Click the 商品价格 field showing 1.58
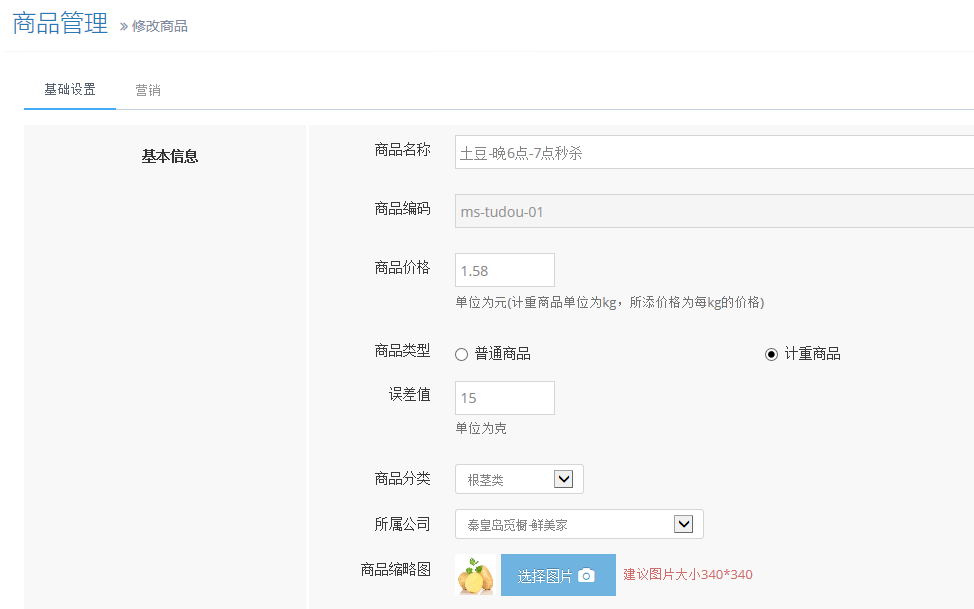 (504, 270)
